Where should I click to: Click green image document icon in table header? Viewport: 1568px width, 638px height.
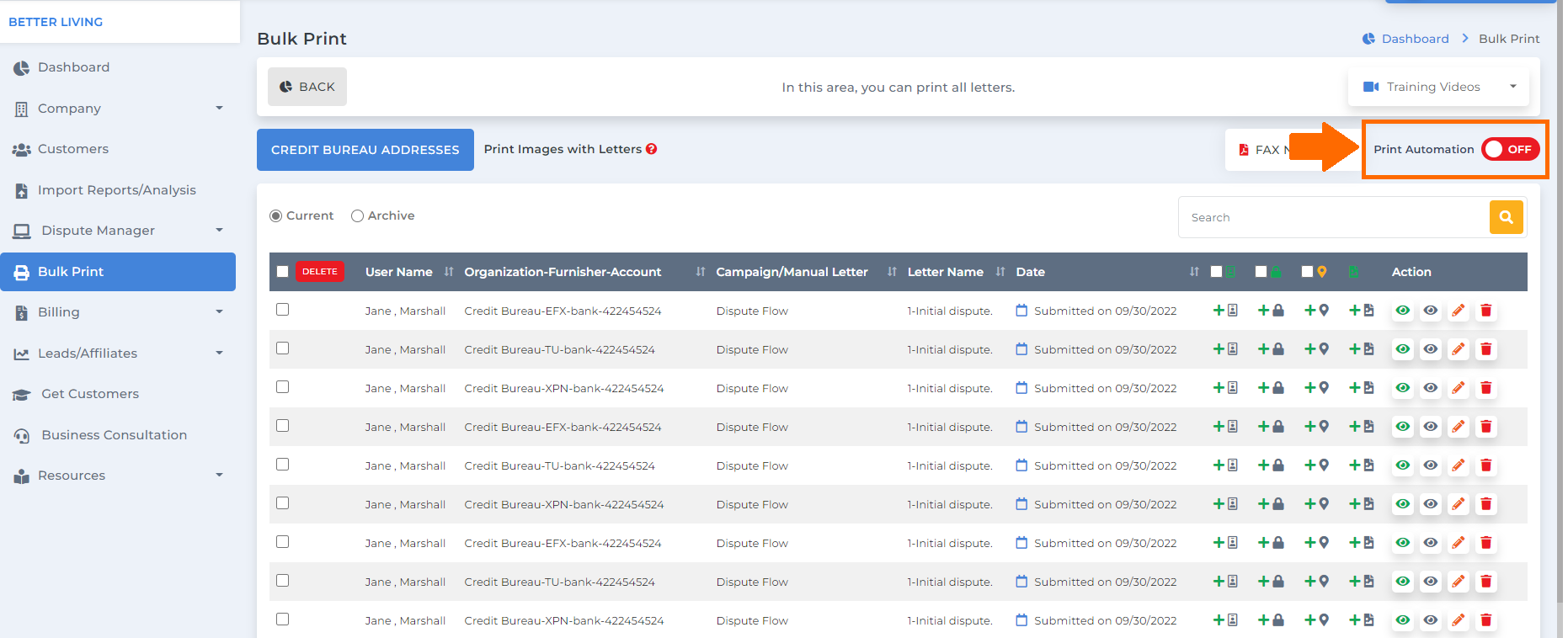coord(1353,272)
